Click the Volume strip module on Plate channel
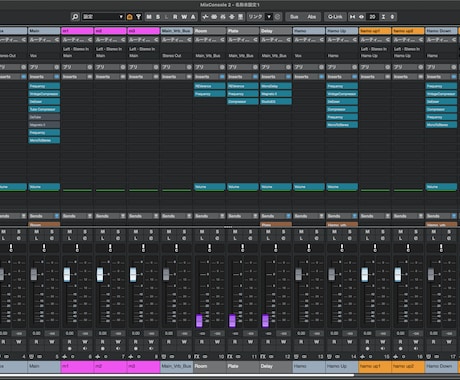The height and width of the screenshot is (380, 460). tap(243, 187)
